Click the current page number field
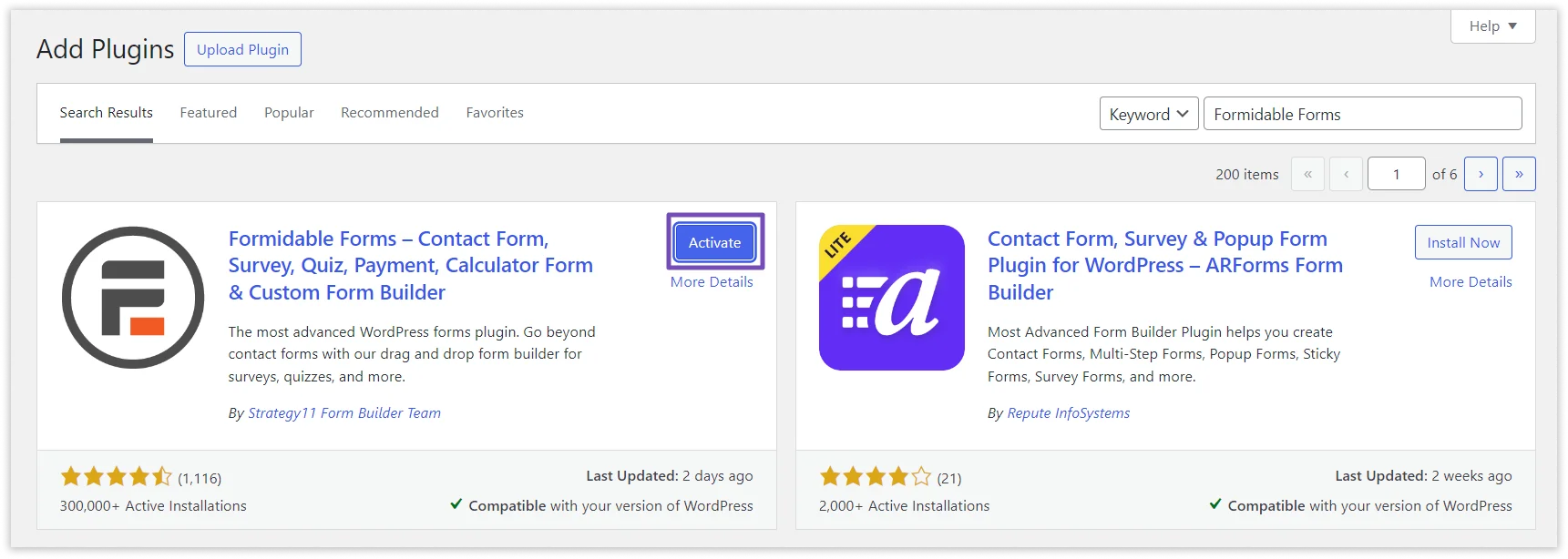The image size is (1568, 559). 1396,174
